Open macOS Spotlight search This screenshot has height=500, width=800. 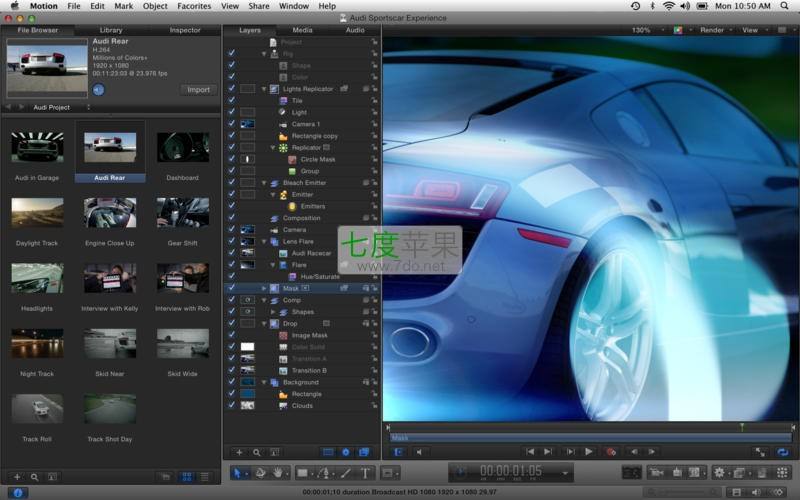(784, 6)
